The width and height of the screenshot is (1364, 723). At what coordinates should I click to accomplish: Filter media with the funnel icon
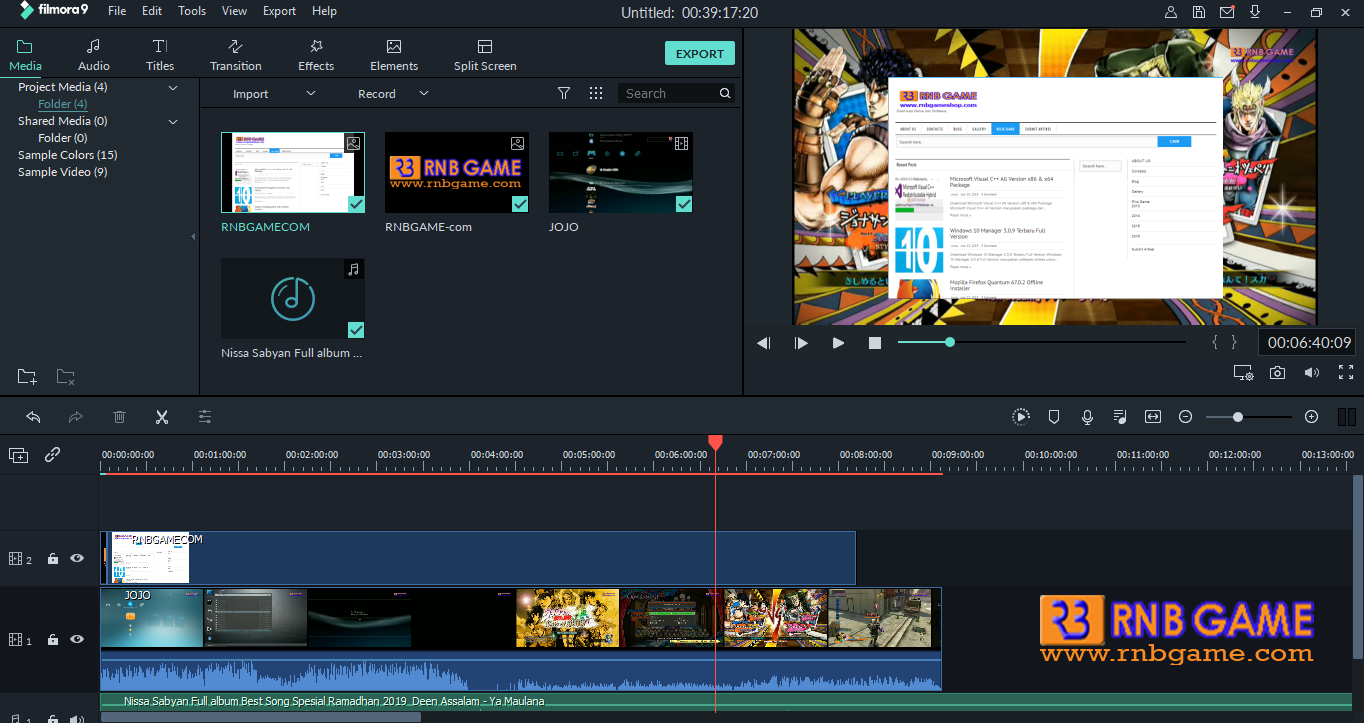[x=564, y=93]
